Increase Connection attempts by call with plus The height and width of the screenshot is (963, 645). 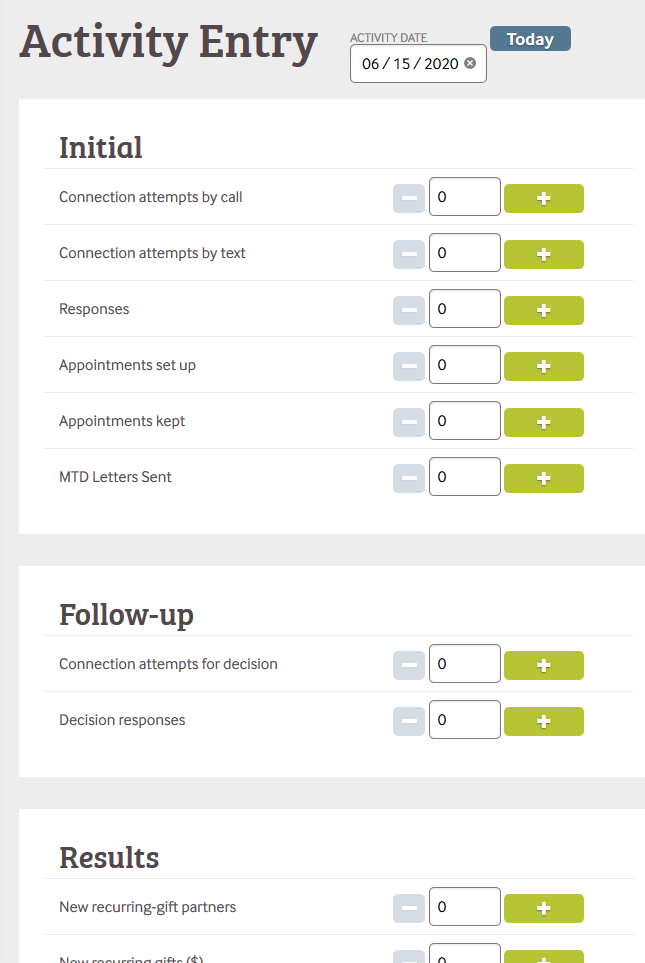point(543,198)
